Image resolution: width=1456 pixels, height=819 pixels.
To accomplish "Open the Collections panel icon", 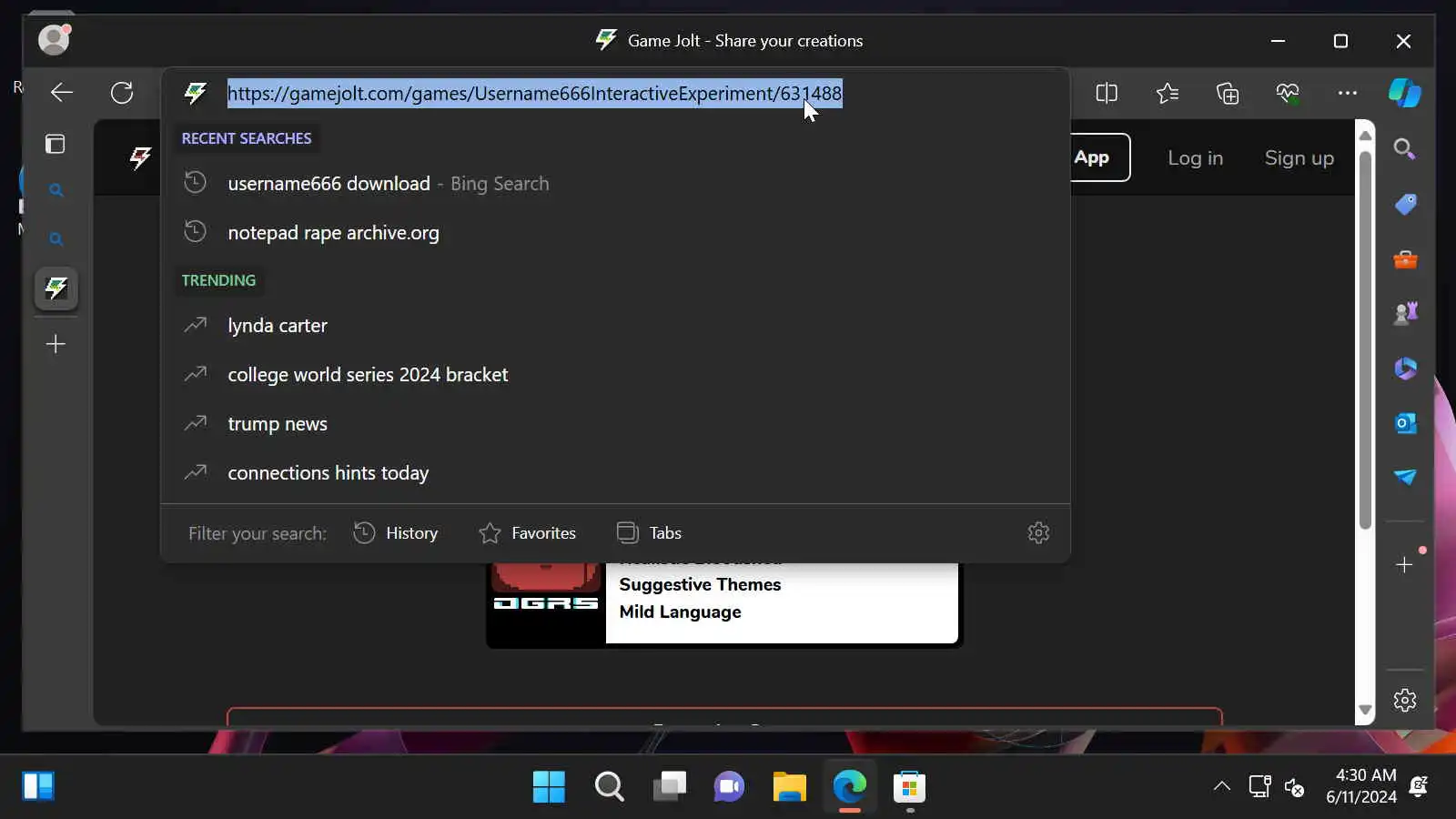I will tap(1228, 93).
